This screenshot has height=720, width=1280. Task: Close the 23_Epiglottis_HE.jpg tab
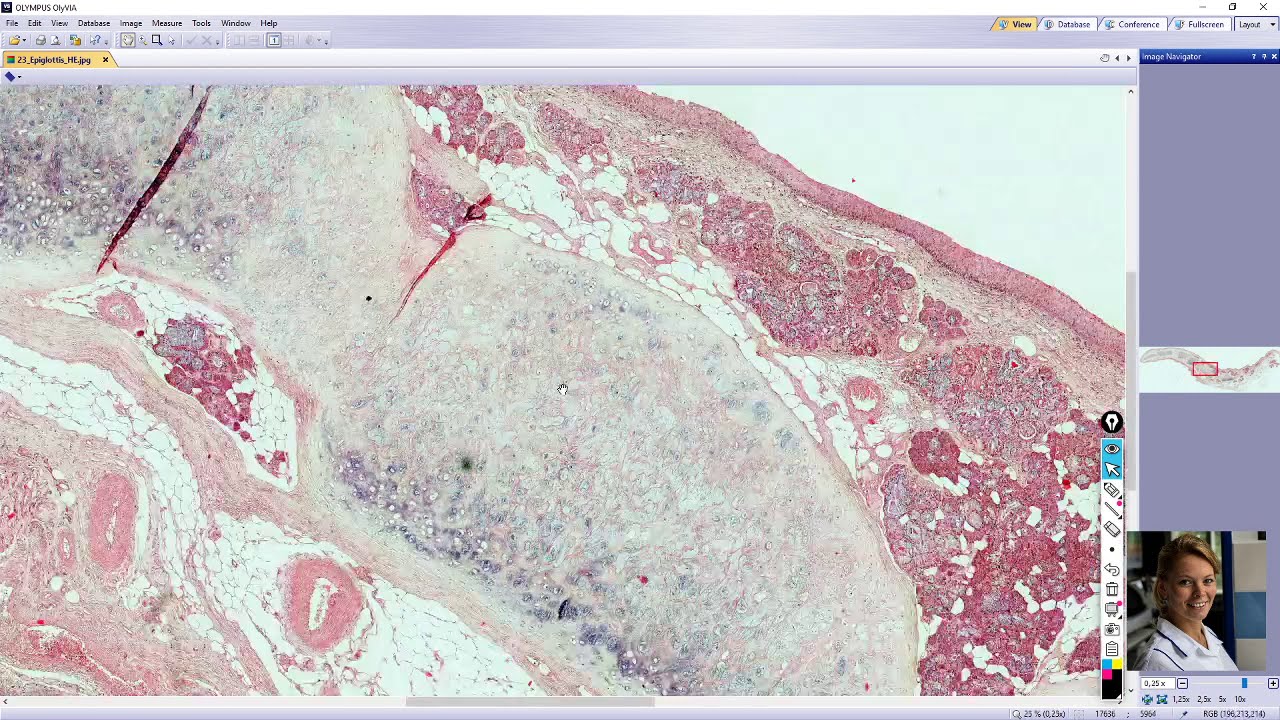click(x=105, y=60)
